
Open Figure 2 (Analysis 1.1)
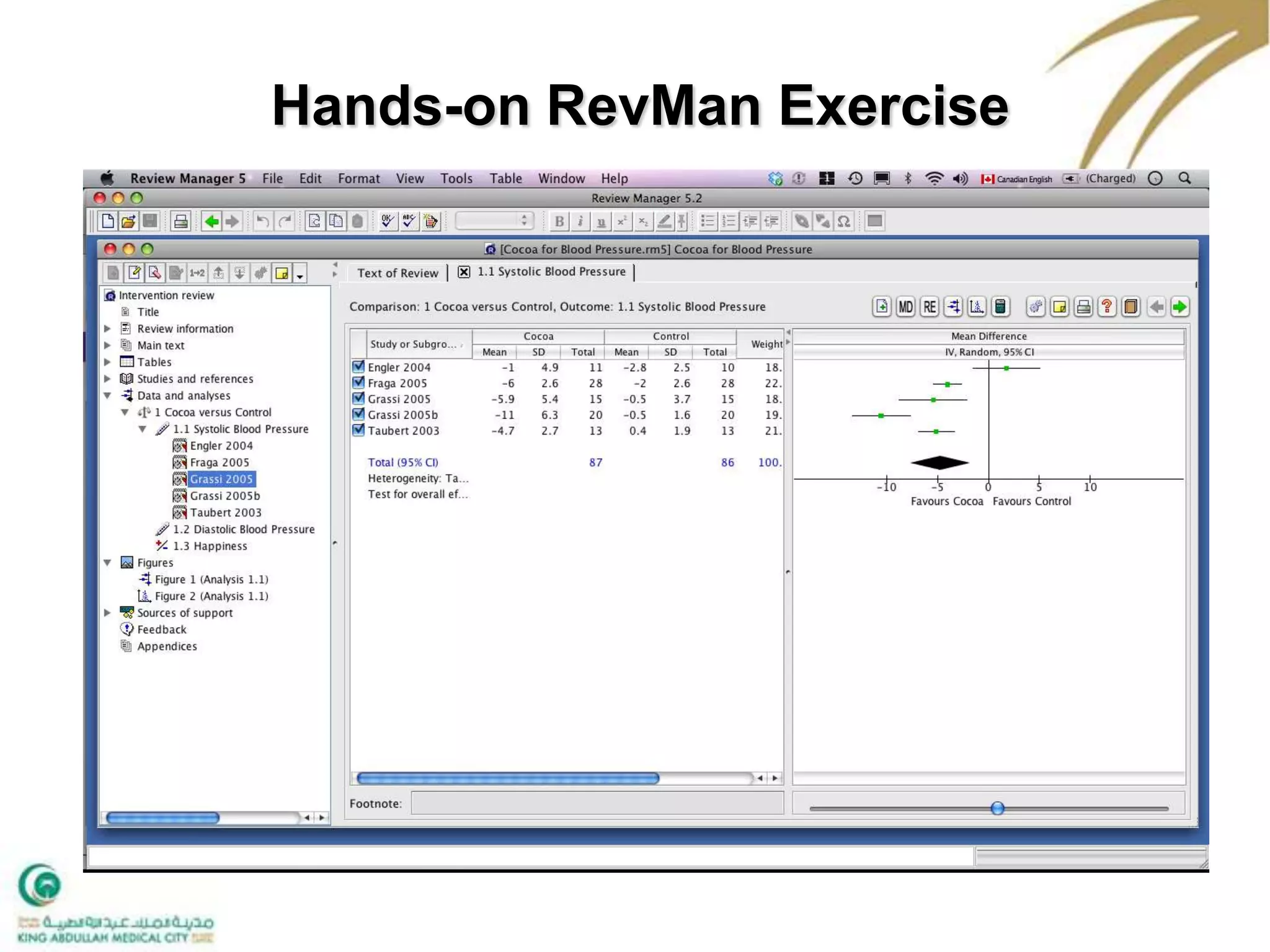(x=211, y=596)
